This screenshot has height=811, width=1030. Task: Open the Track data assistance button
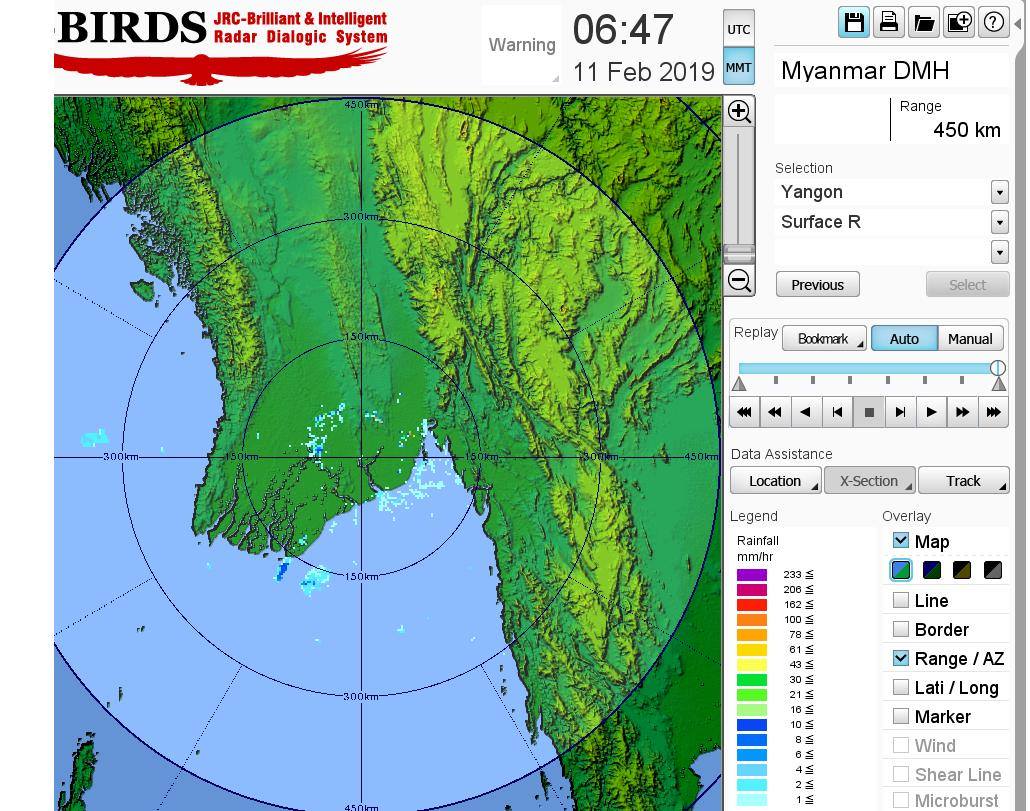[963, 481]
